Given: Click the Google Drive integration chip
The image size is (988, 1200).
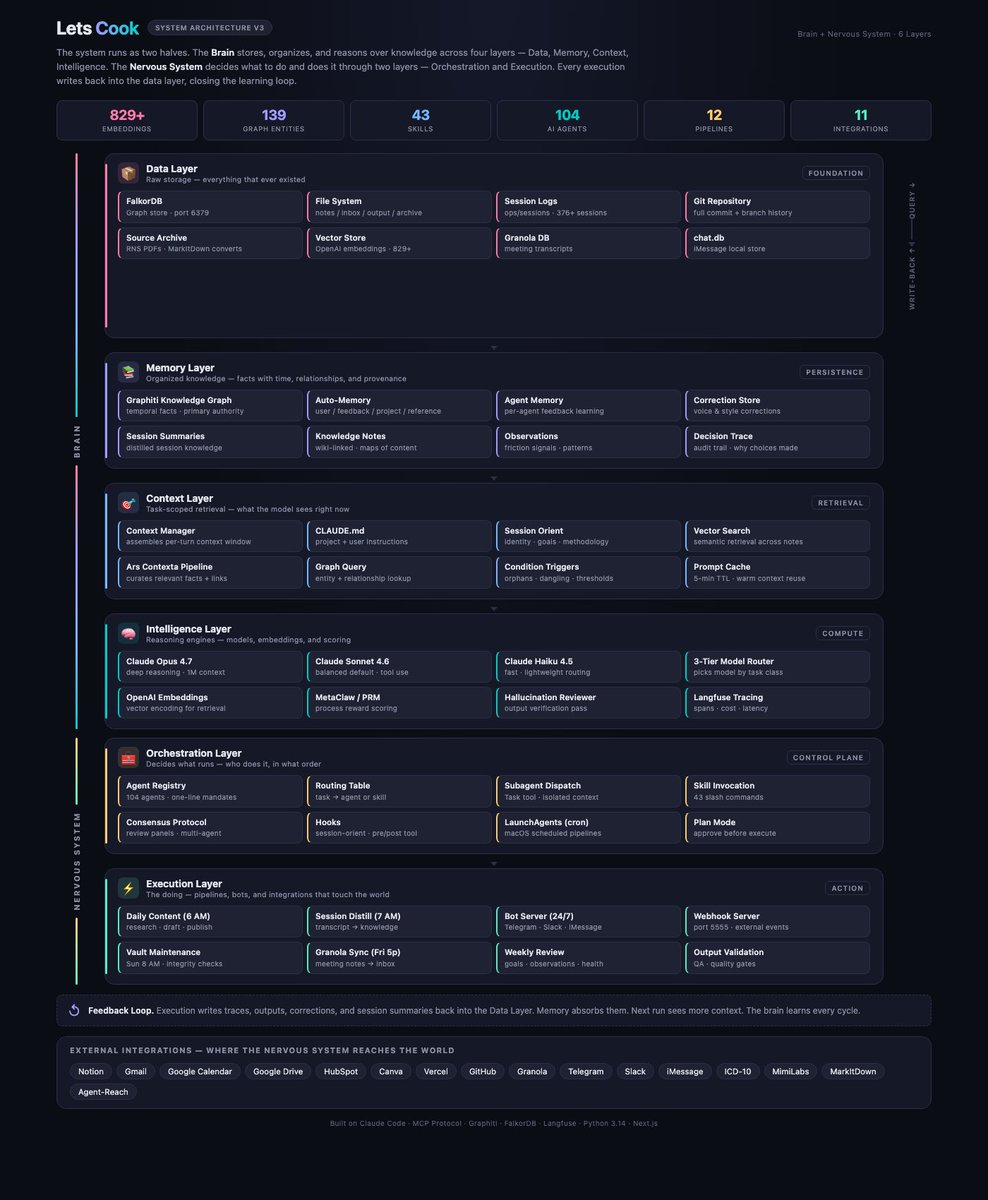Looking at the screenshot, I should [x=278, y=1071].
